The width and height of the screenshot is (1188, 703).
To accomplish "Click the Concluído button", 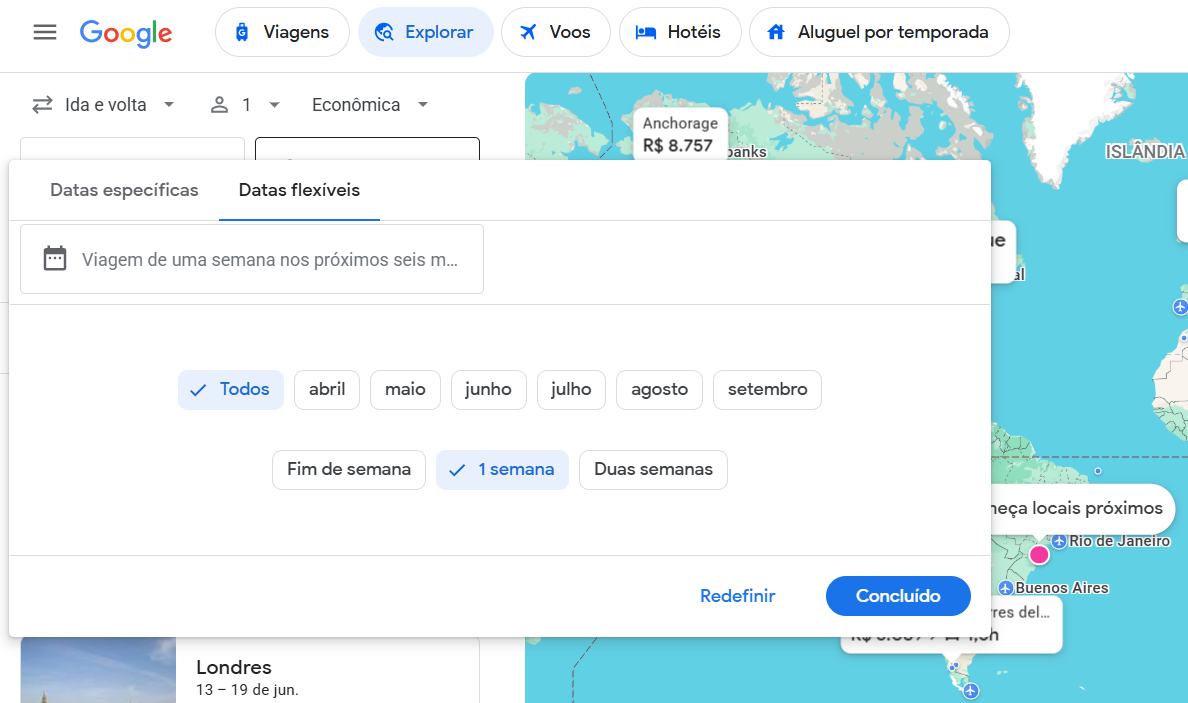I will click(898, 596).
